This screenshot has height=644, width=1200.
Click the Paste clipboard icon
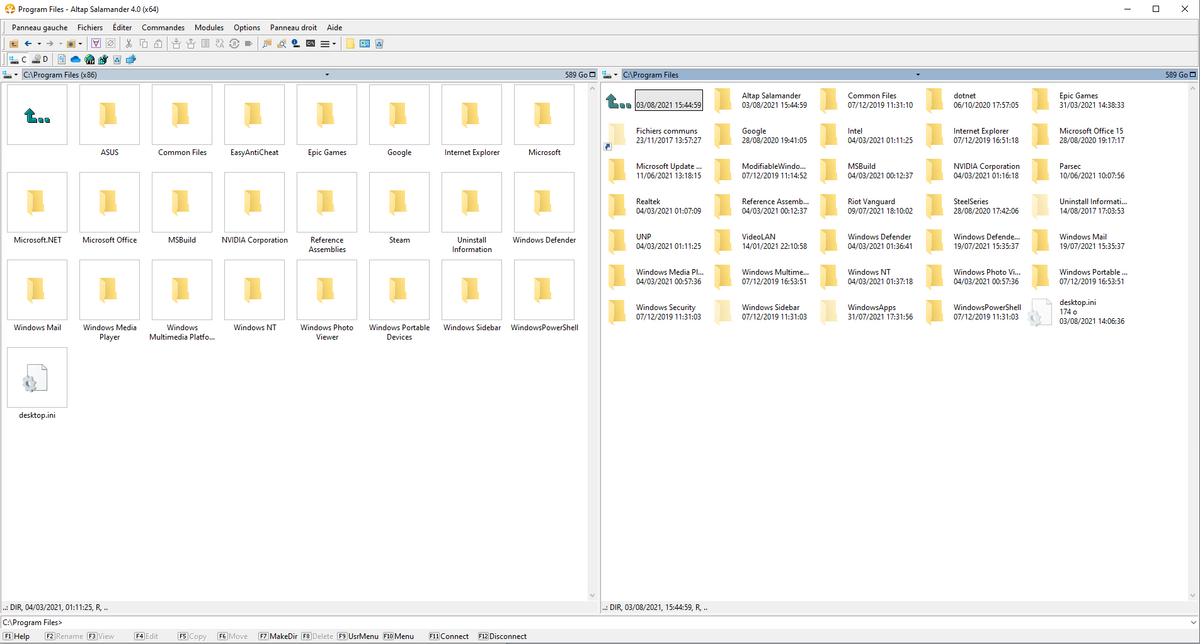pyautogui.click(x=158, y=44)
